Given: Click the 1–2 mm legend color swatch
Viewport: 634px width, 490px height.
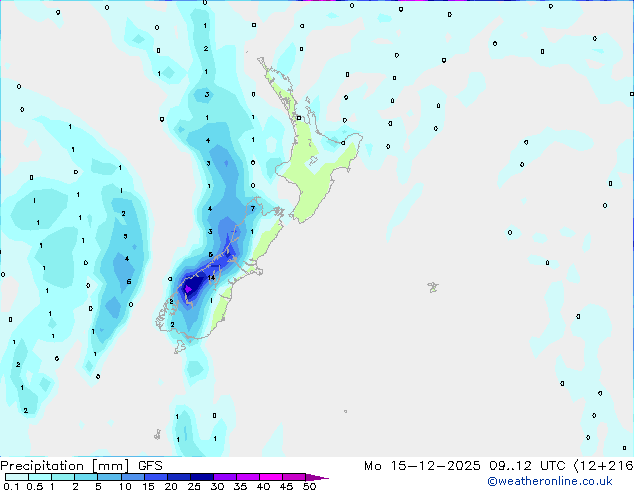Looking at the screenshot, I should (63, 477).
